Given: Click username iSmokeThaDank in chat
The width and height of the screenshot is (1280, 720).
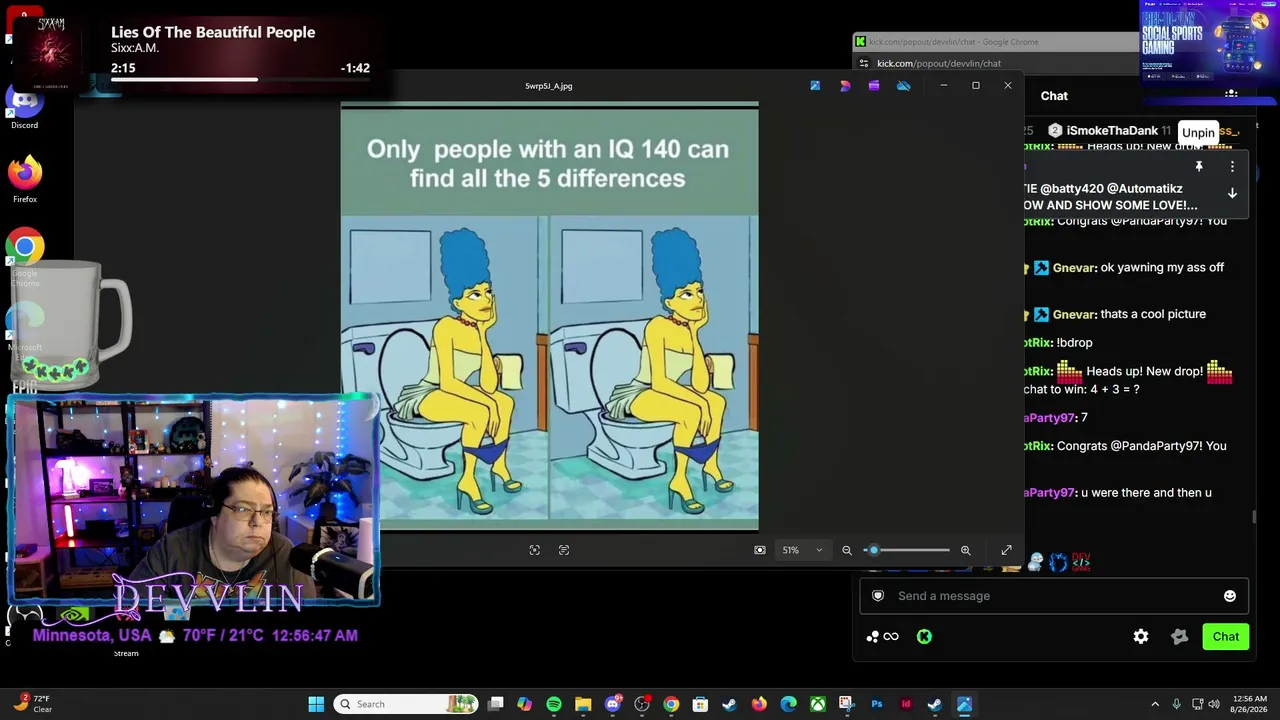Looking at the screenshot, I should click(1112, 131).
